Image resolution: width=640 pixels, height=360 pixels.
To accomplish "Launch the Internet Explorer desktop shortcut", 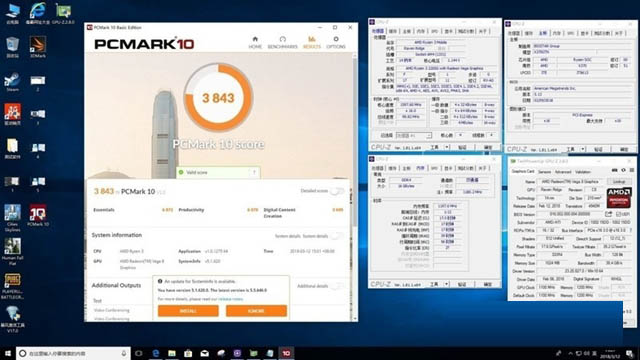I will tap(38, 13).
